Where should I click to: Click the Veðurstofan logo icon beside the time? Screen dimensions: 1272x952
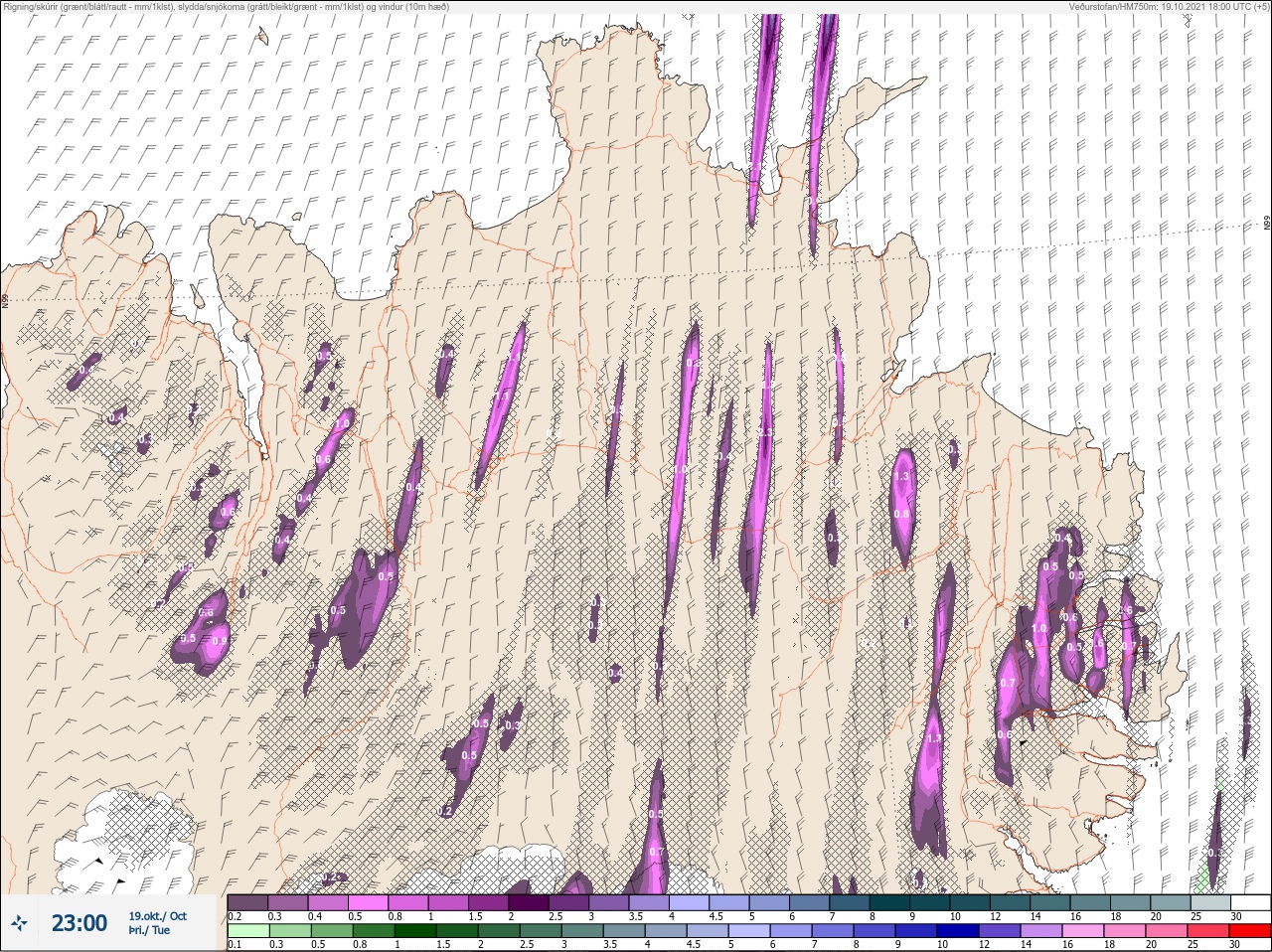point(20,923)
